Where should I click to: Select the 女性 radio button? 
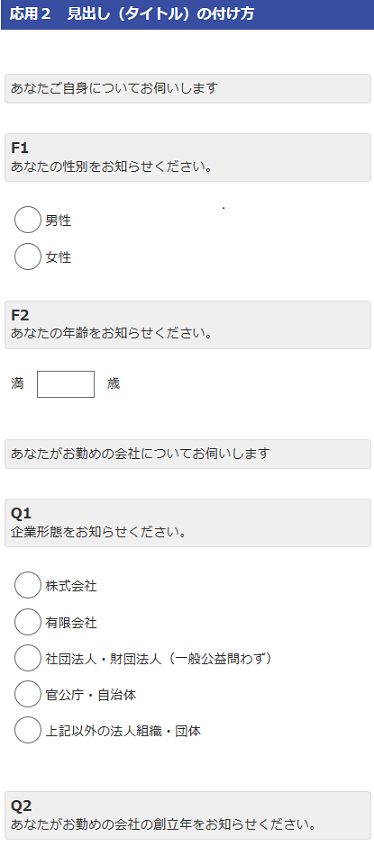tap(28, 256)
